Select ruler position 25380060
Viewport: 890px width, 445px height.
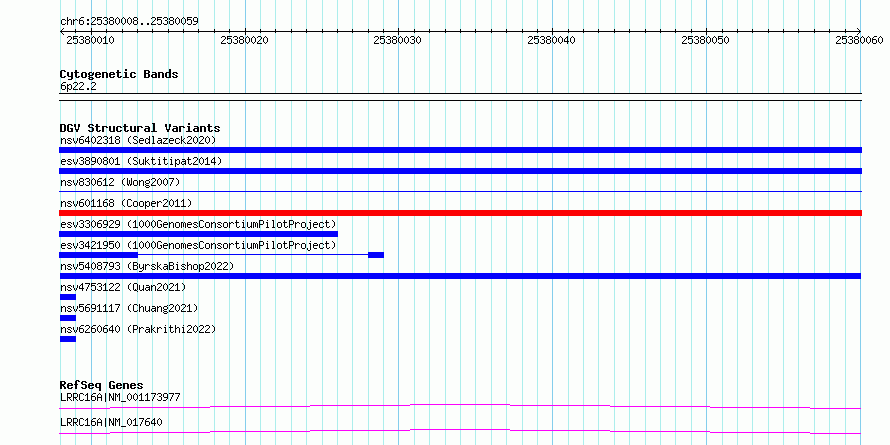click(x=859, y=40)
